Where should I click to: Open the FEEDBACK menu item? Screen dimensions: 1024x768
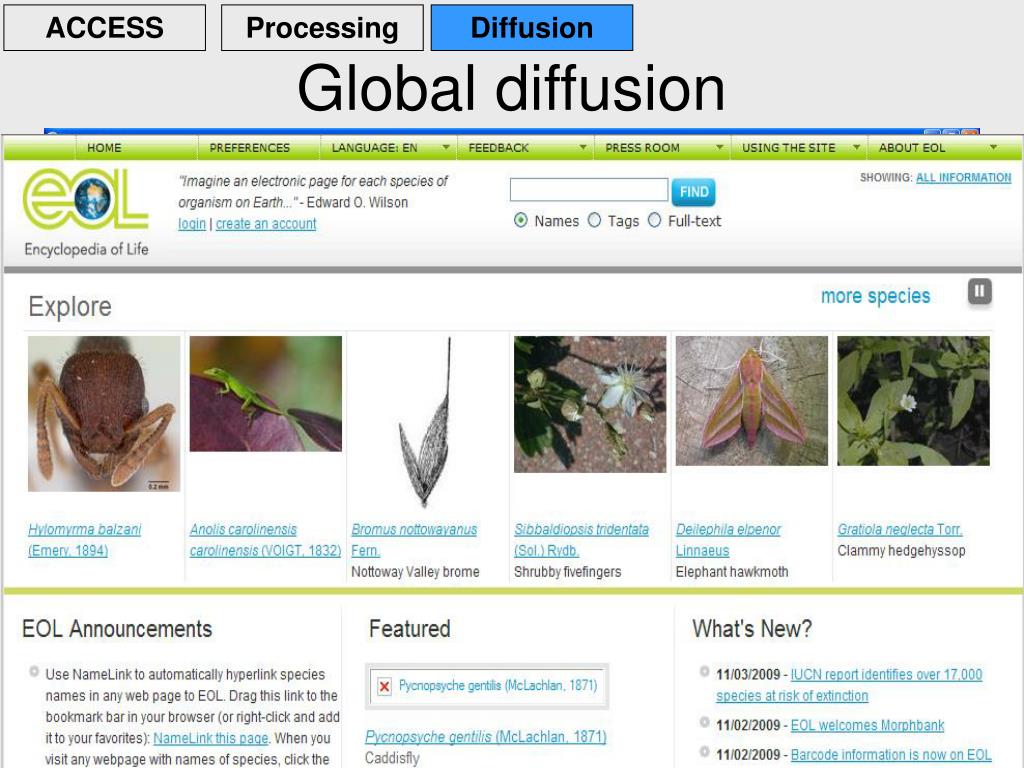[498, 148]
